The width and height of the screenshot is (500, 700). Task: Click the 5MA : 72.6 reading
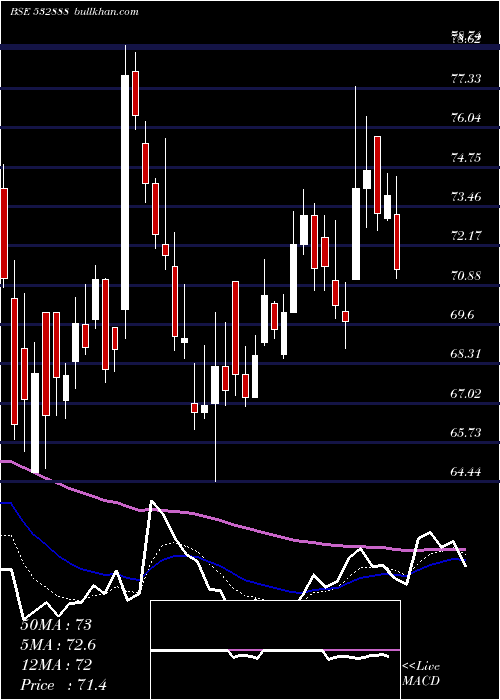point(58,645)
